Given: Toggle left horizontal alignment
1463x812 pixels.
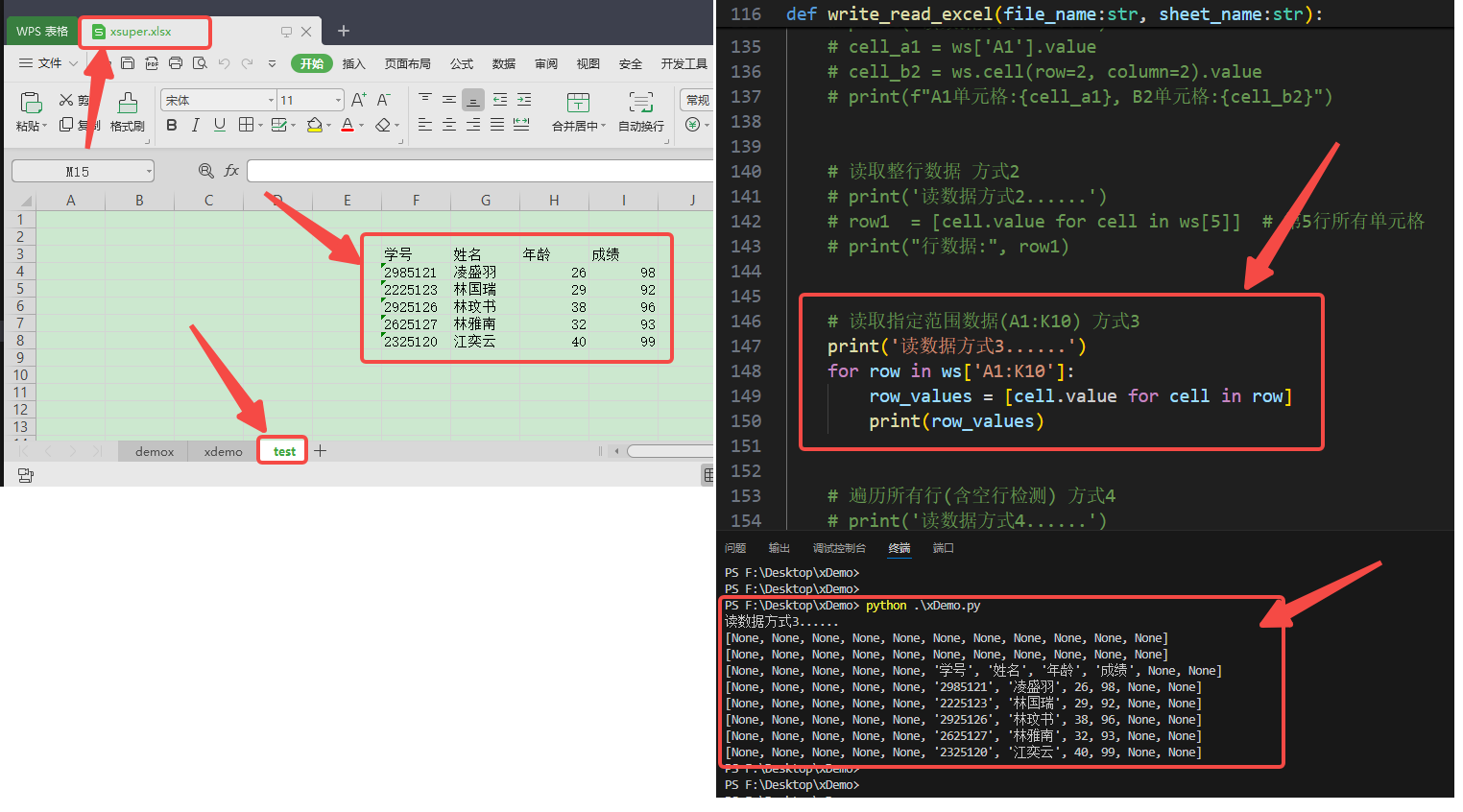Looking at the screenshot, I should pyautogui.click(x=425, y=125).
